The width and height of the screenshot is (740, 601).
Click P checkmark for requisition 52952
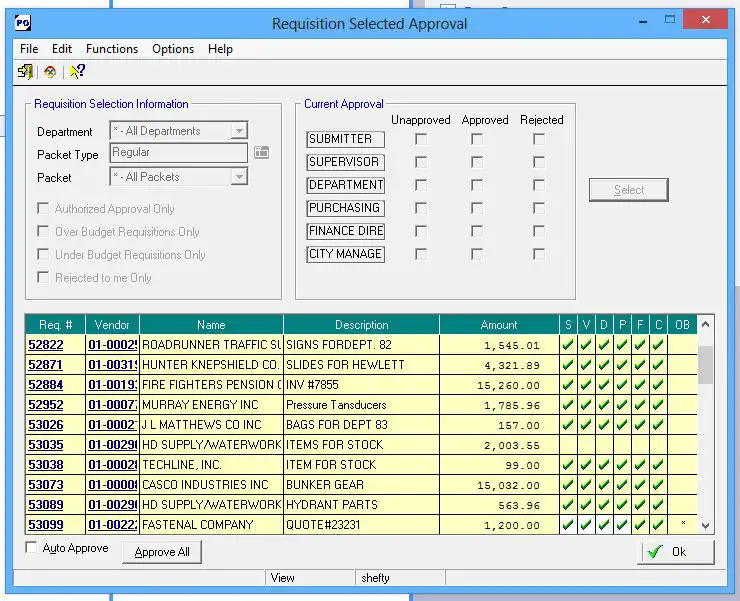(x=622, y=405)
